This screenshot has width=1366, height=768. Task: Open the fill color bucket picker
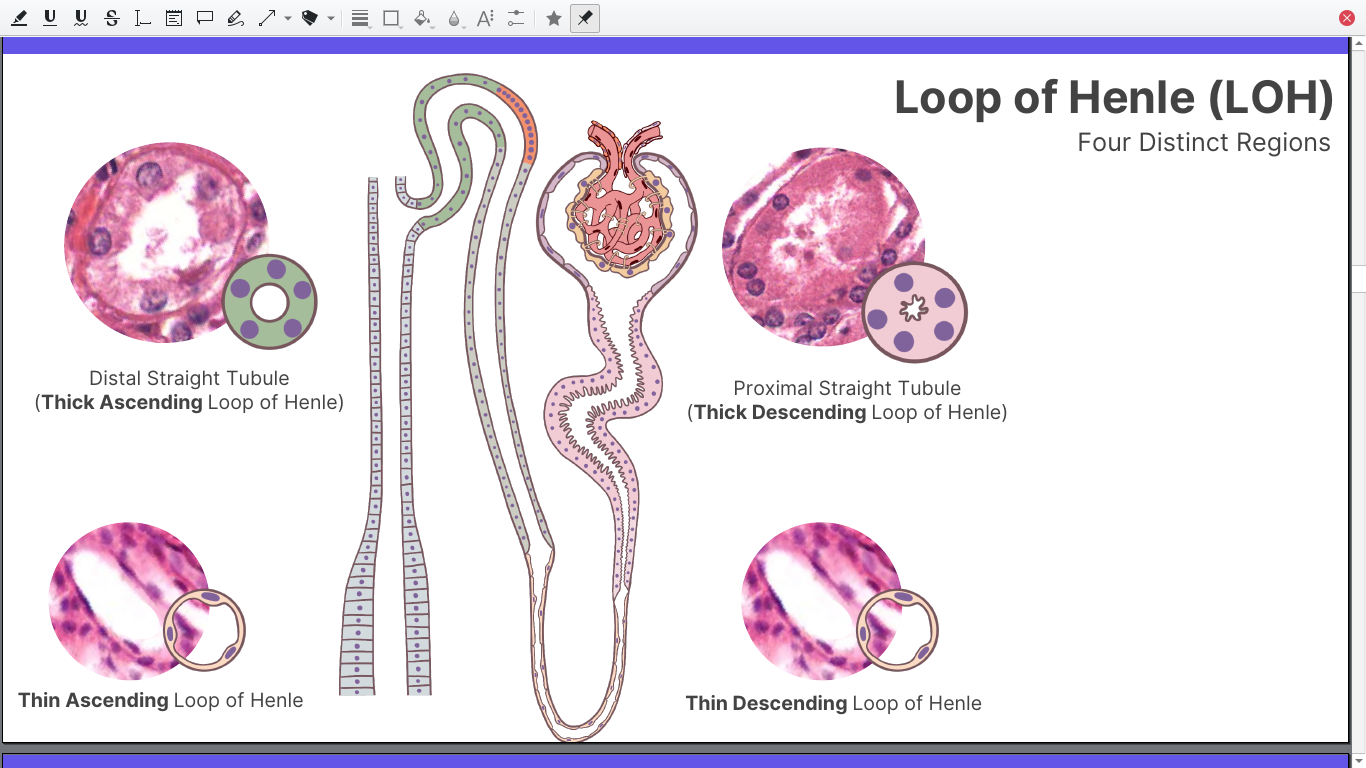pyautogui.click(x=423, y=18)
